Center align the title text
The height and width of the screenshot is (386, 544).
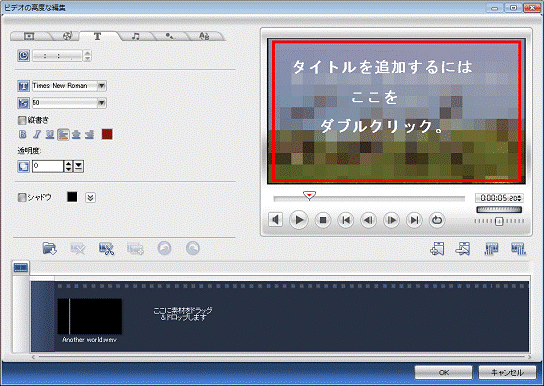click(76, 134)
